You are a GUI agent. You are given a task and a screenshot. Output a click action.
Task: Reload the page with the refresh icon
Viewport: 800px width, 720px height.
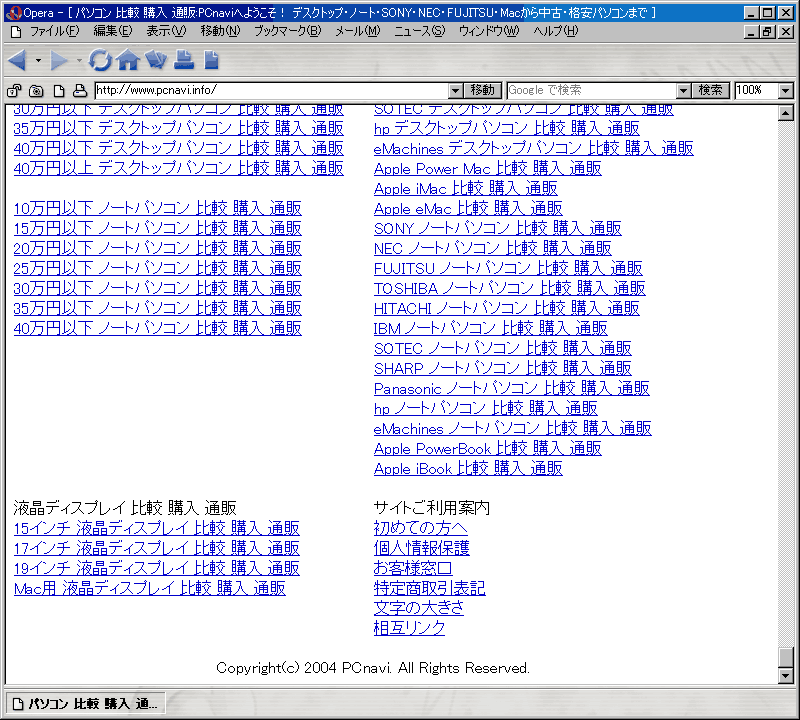coord(100,60)
